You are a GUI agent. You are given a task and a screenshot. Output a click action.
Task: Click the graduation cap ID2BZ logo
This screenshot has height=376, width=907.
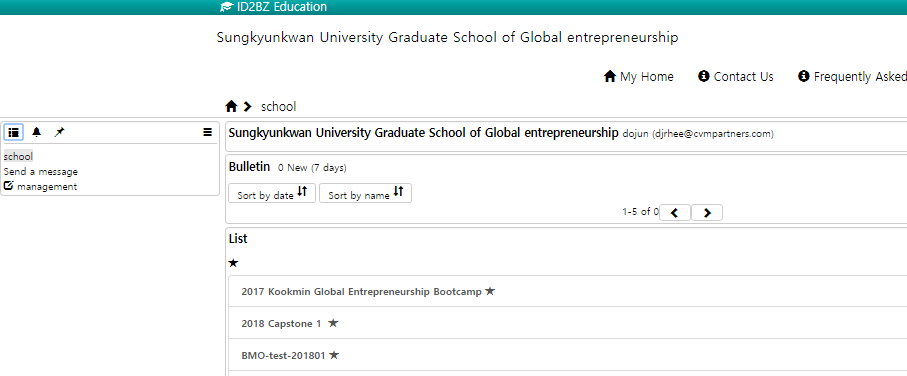pyautogui.click(x=227, y=7)
